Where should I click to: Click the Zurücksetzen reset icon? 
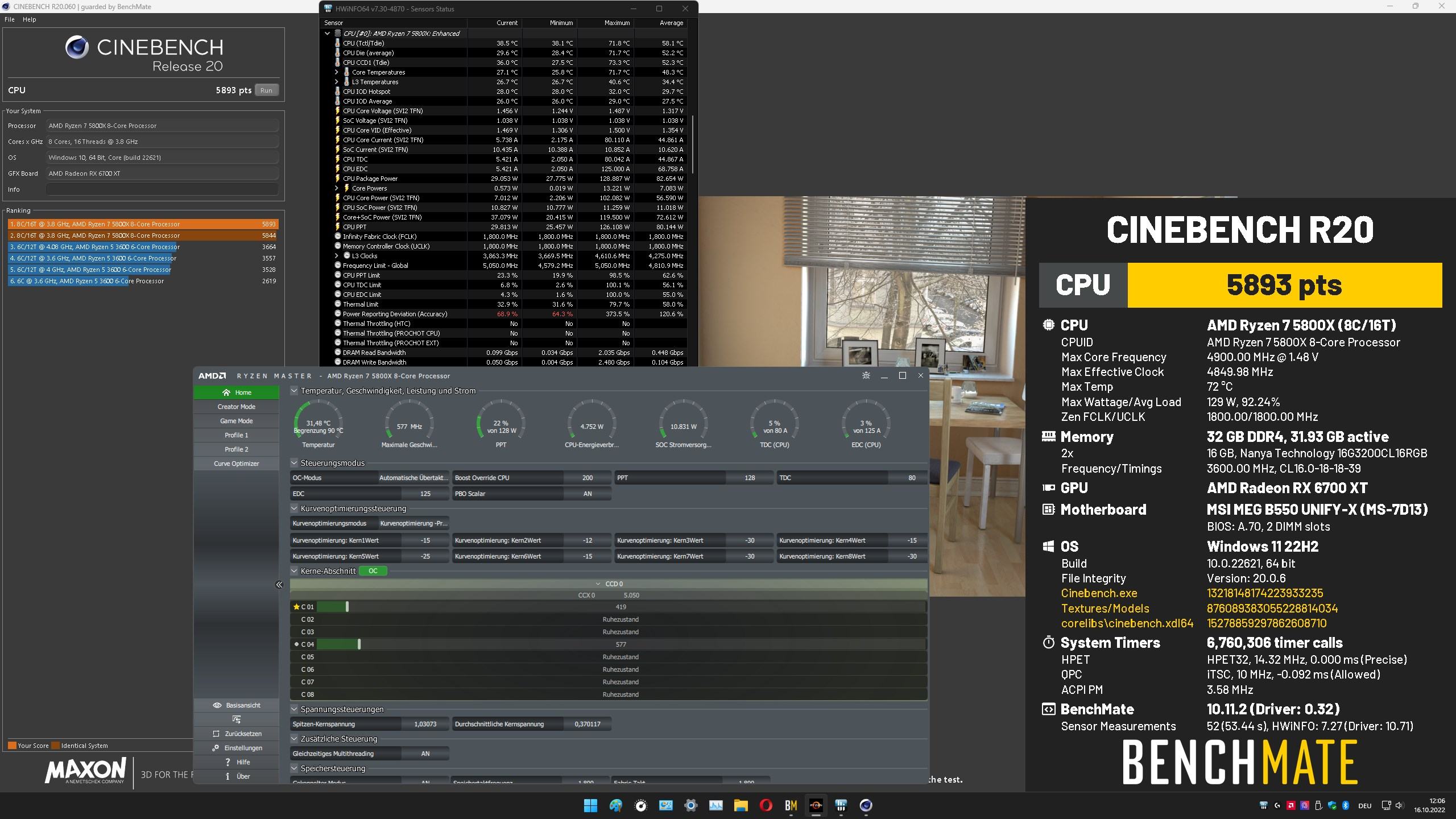(216, 734)
